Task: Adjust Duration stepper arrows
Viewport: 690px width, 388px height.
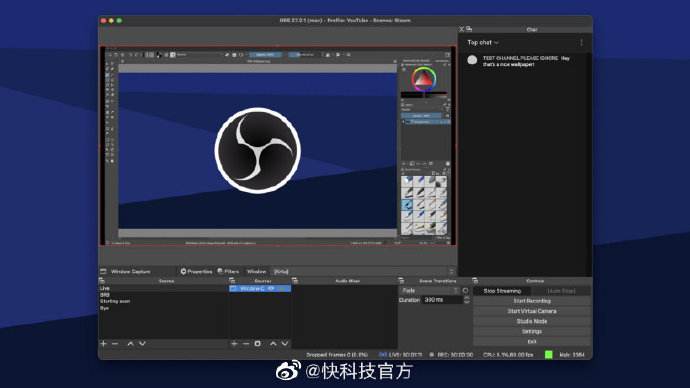Action: [466, 300]
